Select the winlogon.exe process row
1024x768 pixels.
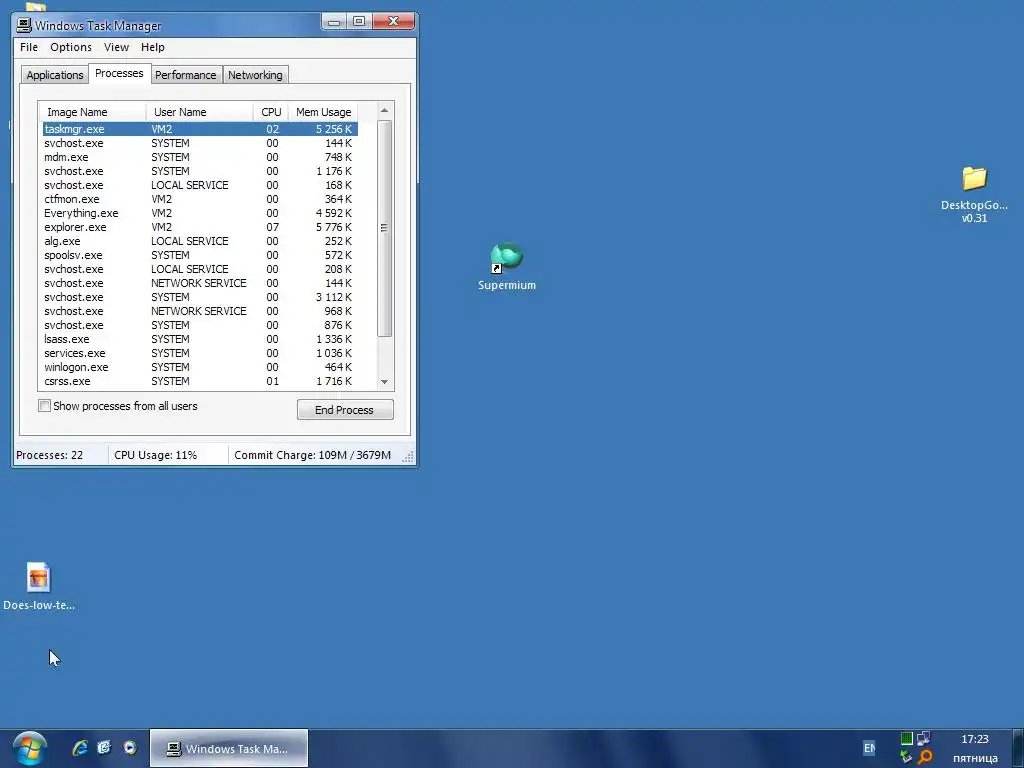click(200, 367)
